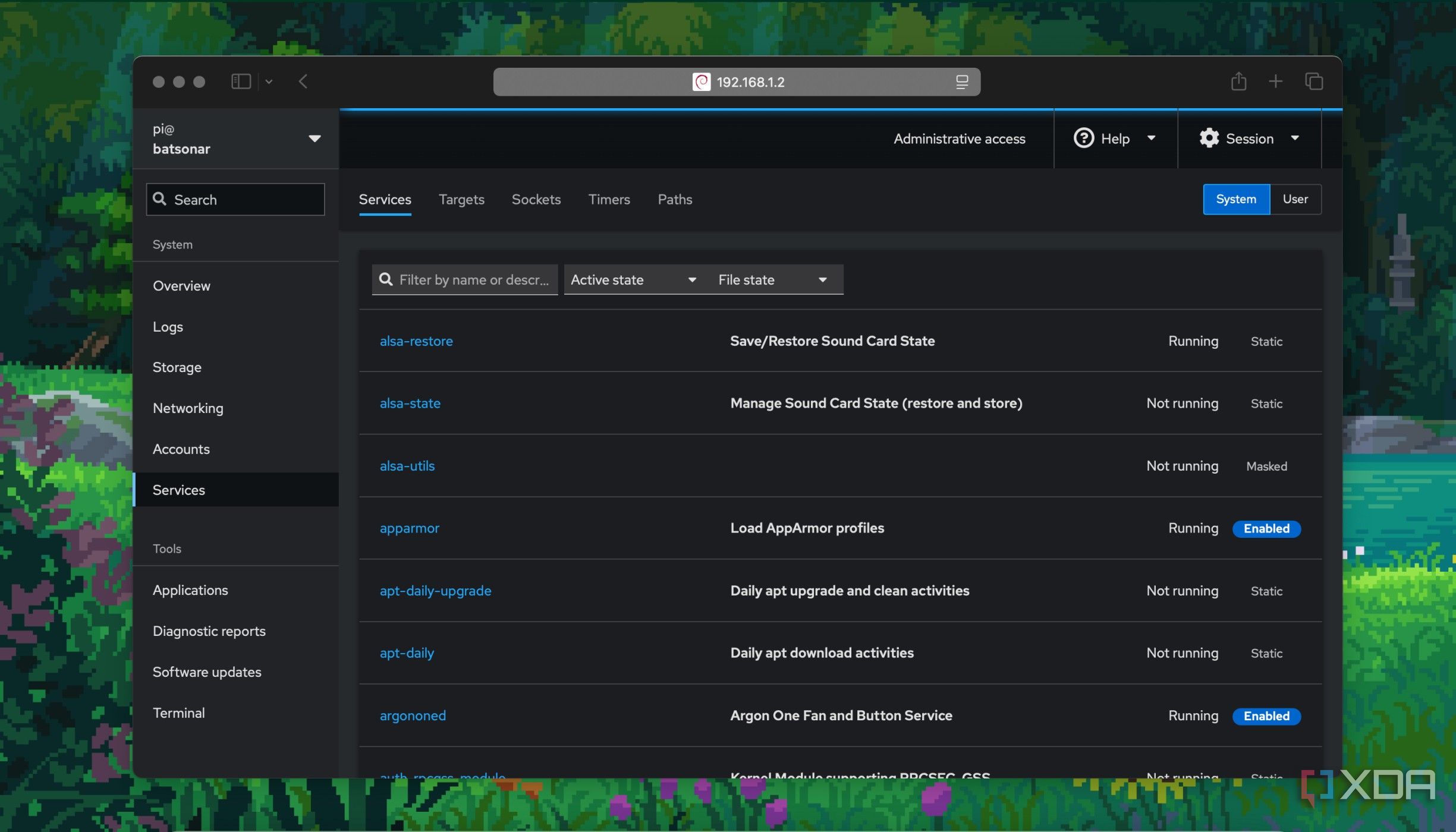1456x832 pixels.
Task: Click 'Save/Restore Sound Card State' description
Action: click(832, 341)
